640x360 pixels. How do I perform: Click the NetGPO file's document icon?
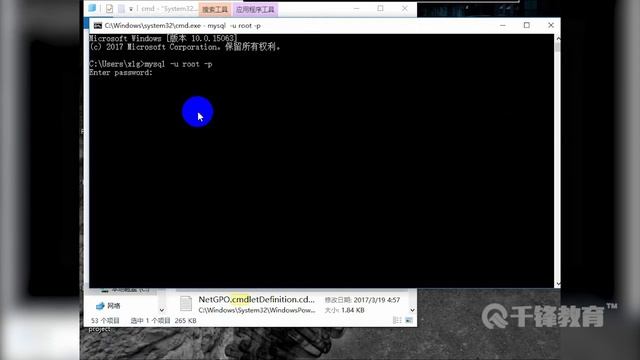[x=186, y=304]
